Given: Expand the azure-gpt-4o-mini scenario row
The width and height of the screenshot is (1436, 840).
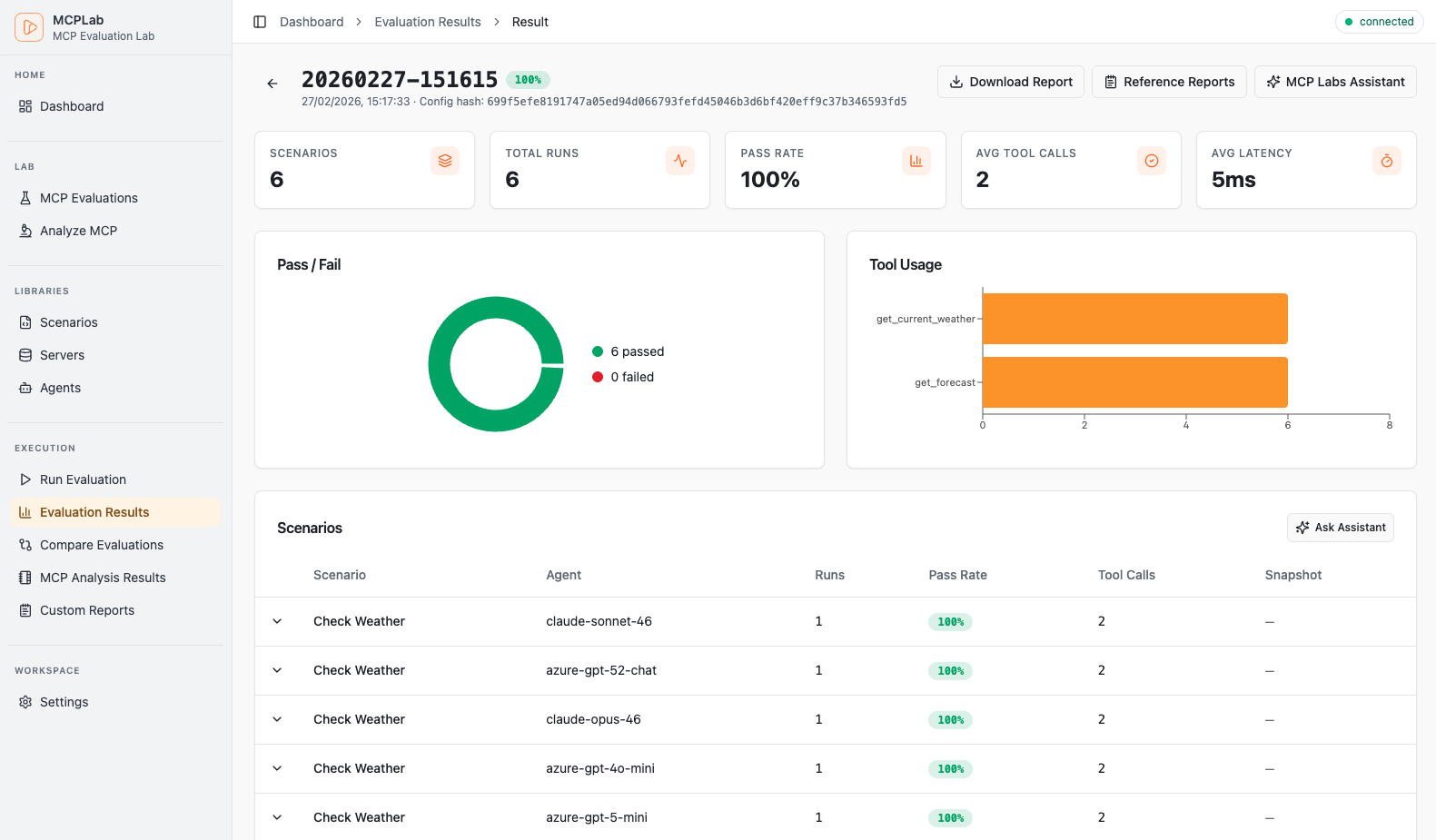Looking at the screenshot, I should pyautogui.click(x=277, y=768).
